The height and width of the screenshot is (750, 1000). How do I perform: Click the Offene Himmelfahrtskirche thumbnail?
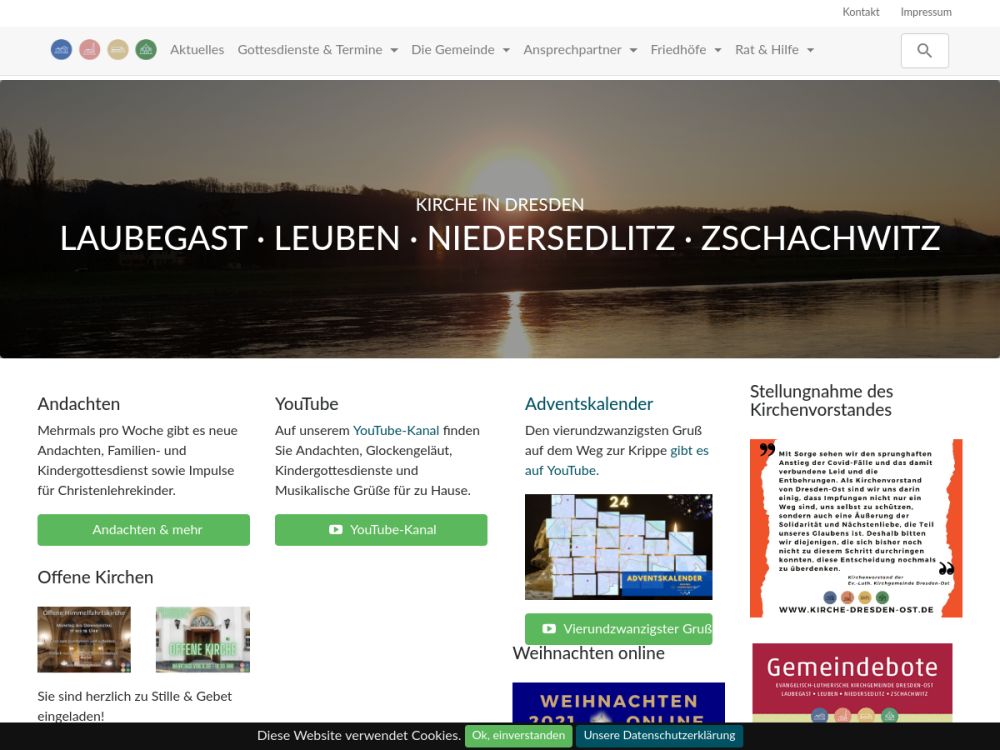(84, 640)
